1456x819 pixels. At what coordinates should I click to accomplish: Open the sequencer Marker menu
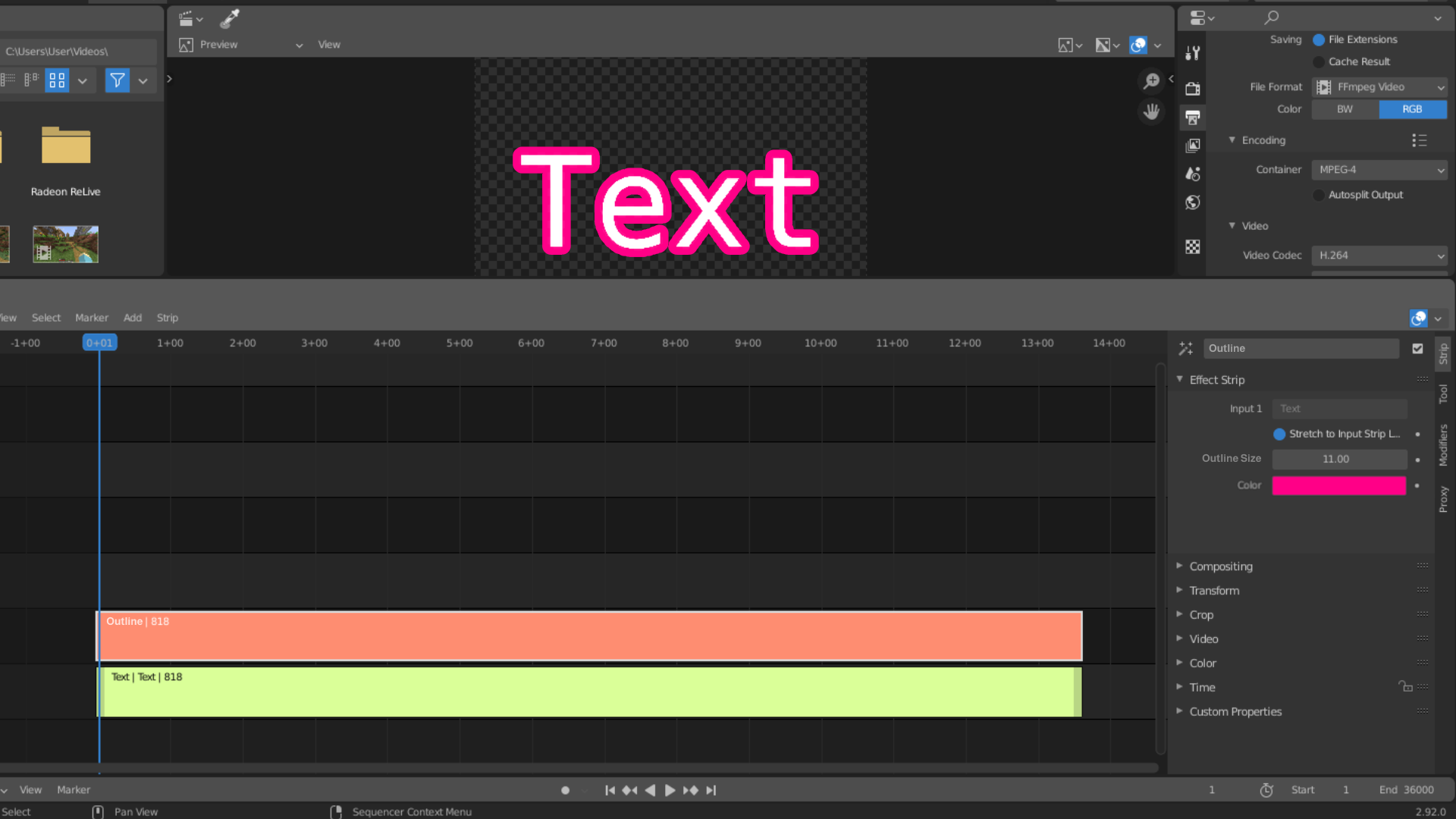[92, 318]
